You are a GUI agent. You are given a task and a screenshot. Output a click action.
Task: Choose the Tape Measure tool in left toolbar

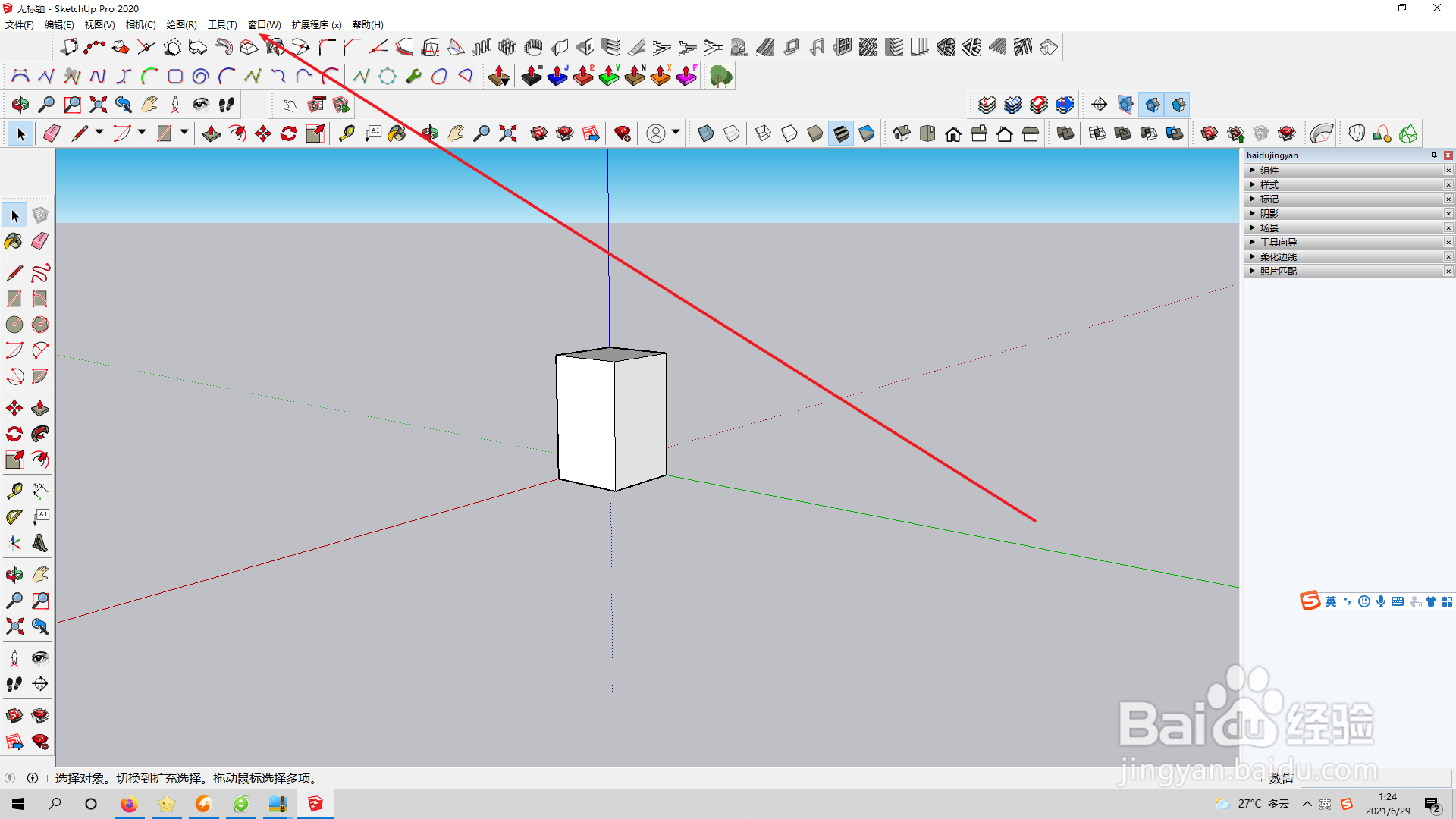pos(14,491)
